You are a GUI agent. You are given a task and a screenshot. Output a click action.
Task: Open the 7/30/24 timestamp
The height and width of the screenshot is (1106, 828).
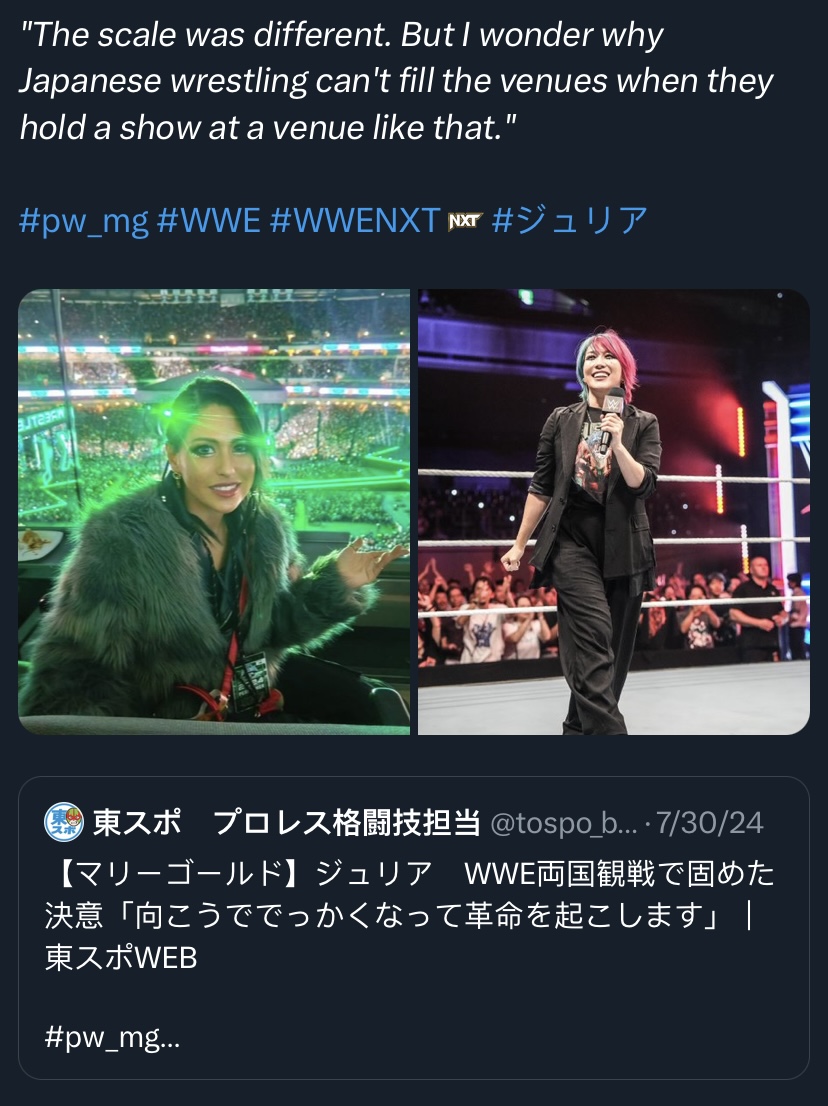(x=710, y=823)
